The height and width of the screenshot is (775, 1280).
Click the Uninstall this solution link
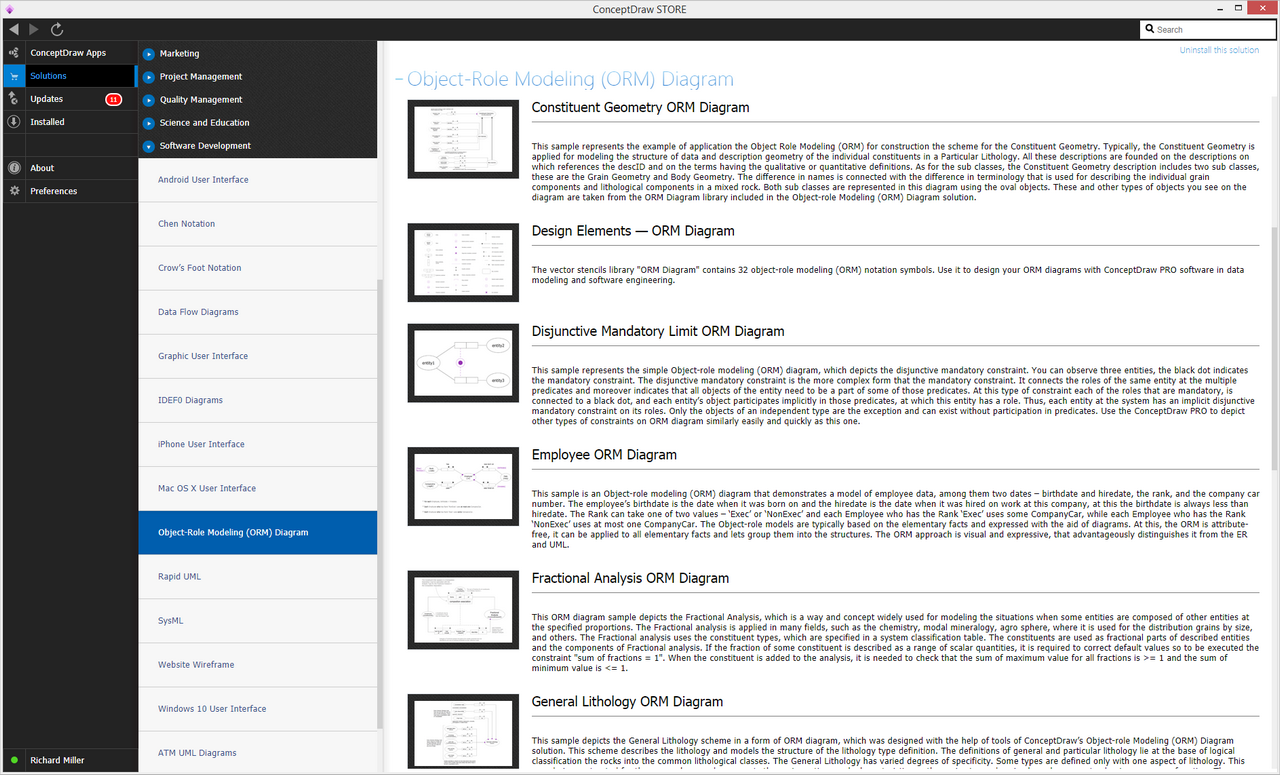point(1219,50)
